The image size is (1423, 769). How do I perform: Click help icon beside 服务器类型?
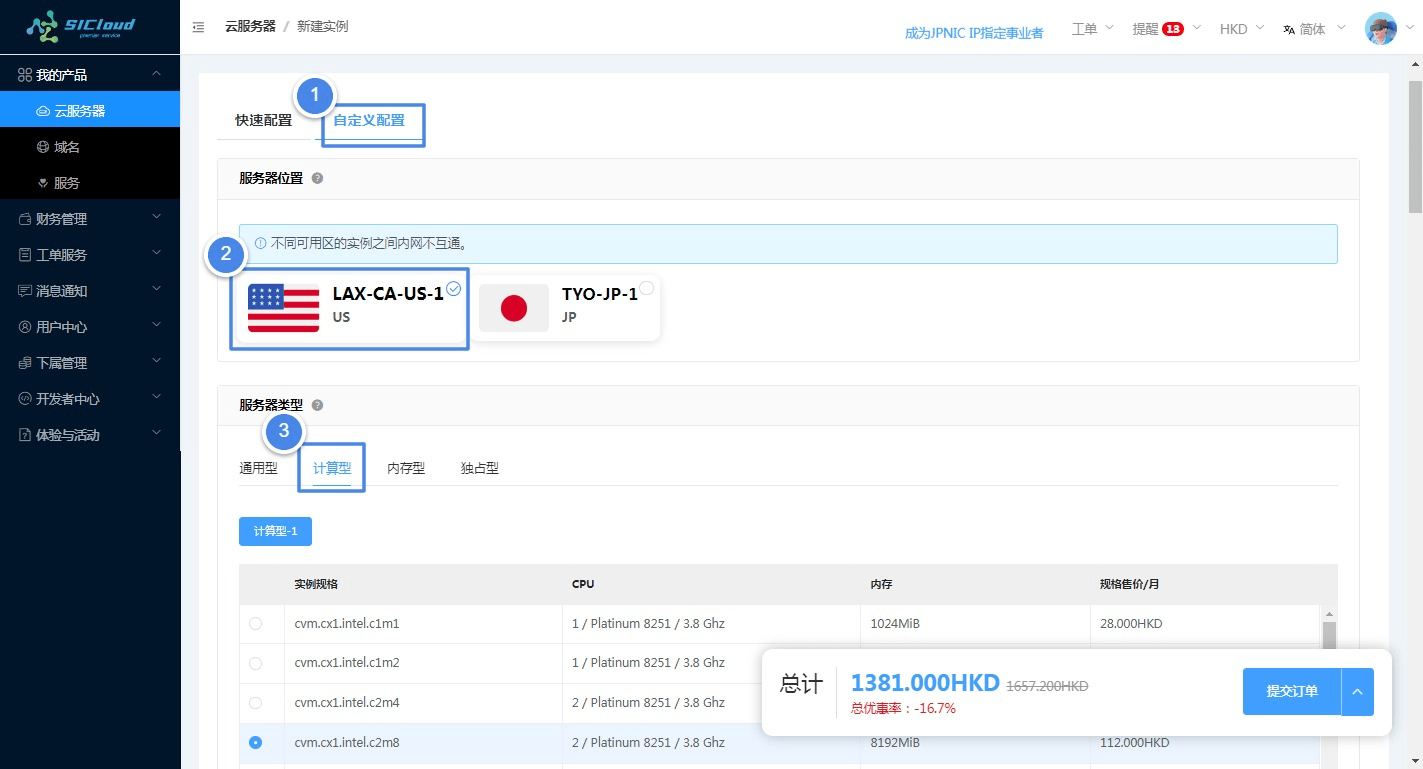coord(317,405)
